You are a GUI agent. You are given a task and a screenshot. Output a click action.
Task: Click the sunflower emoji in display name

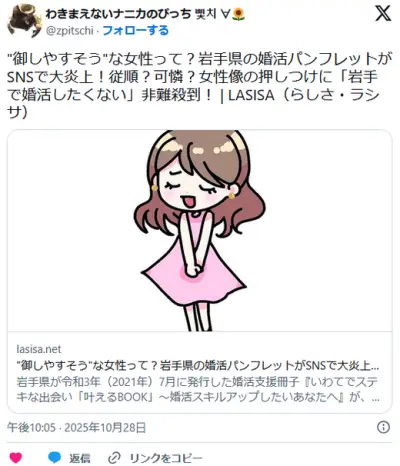(239, 14)
